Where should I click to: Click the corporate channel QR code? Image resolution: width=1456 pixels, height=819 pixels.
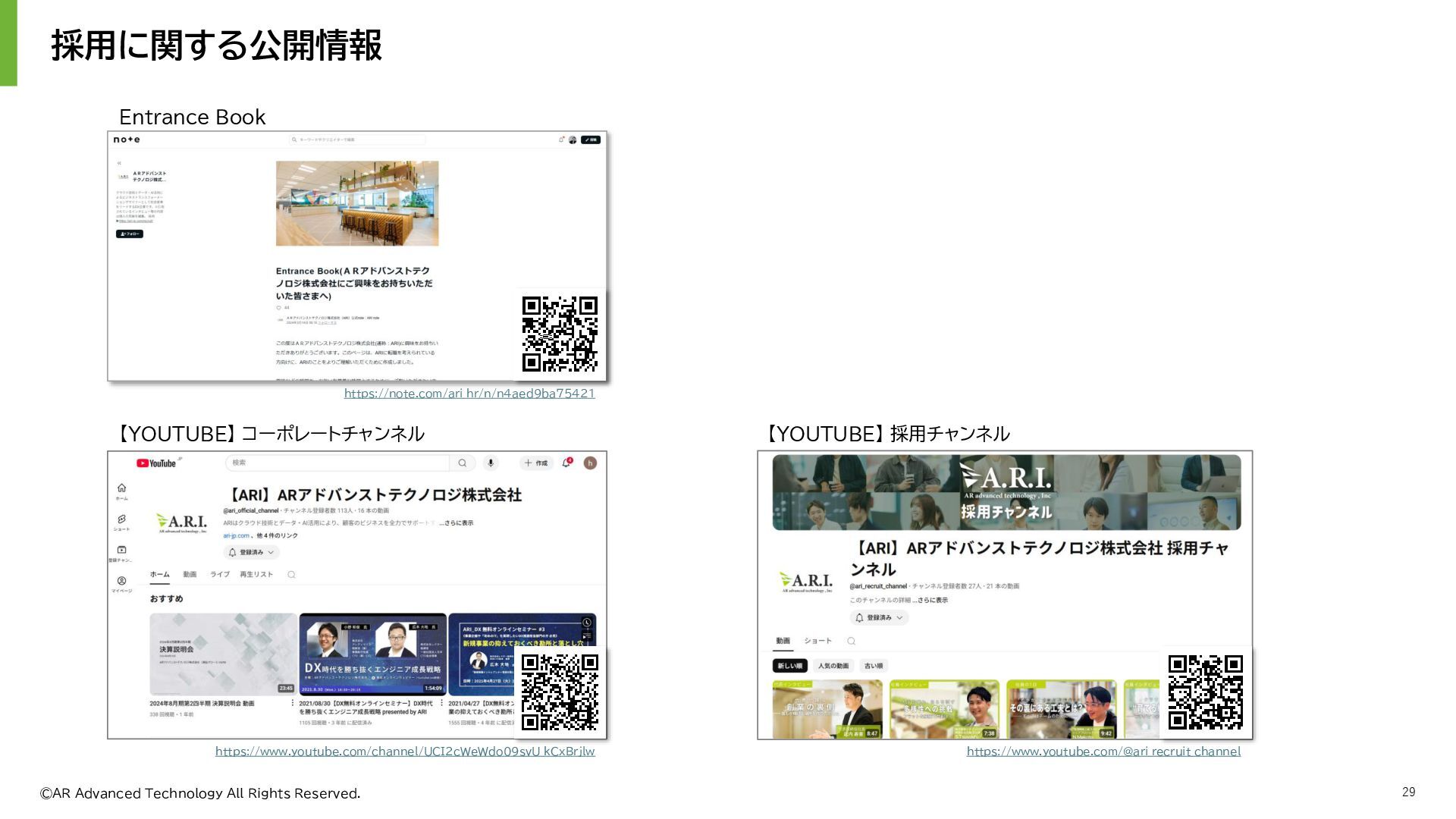tap(560, 692)
